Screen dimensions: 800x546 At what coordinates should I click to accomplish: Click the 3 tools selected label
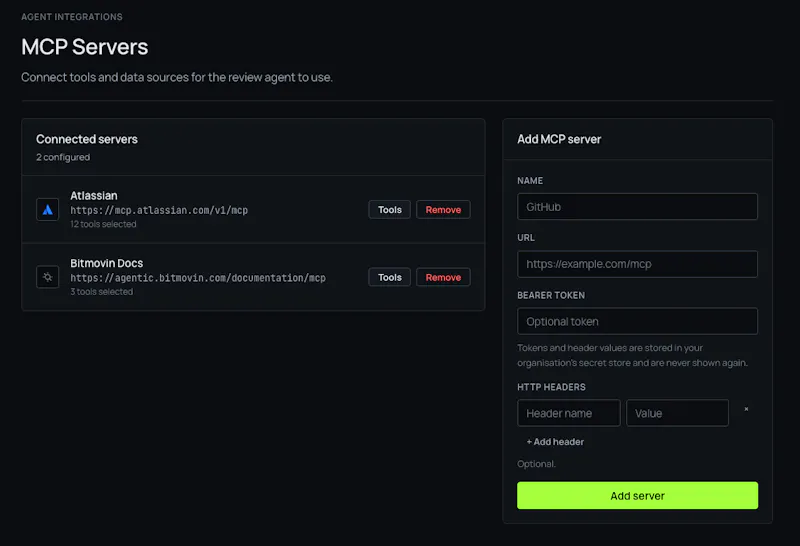pos(102,291)
